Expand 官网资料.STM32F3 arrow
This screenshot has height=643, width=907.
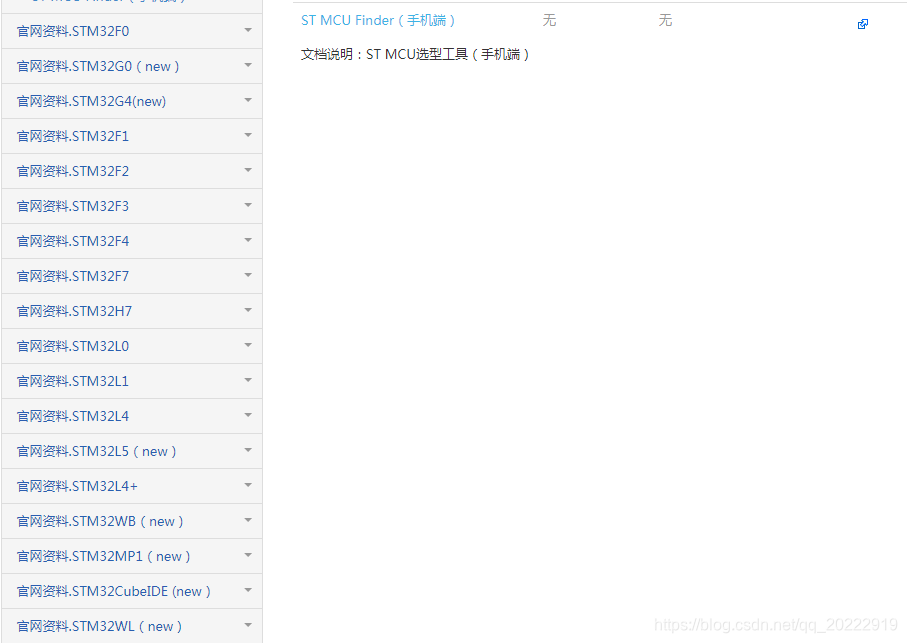click(248, 205)
